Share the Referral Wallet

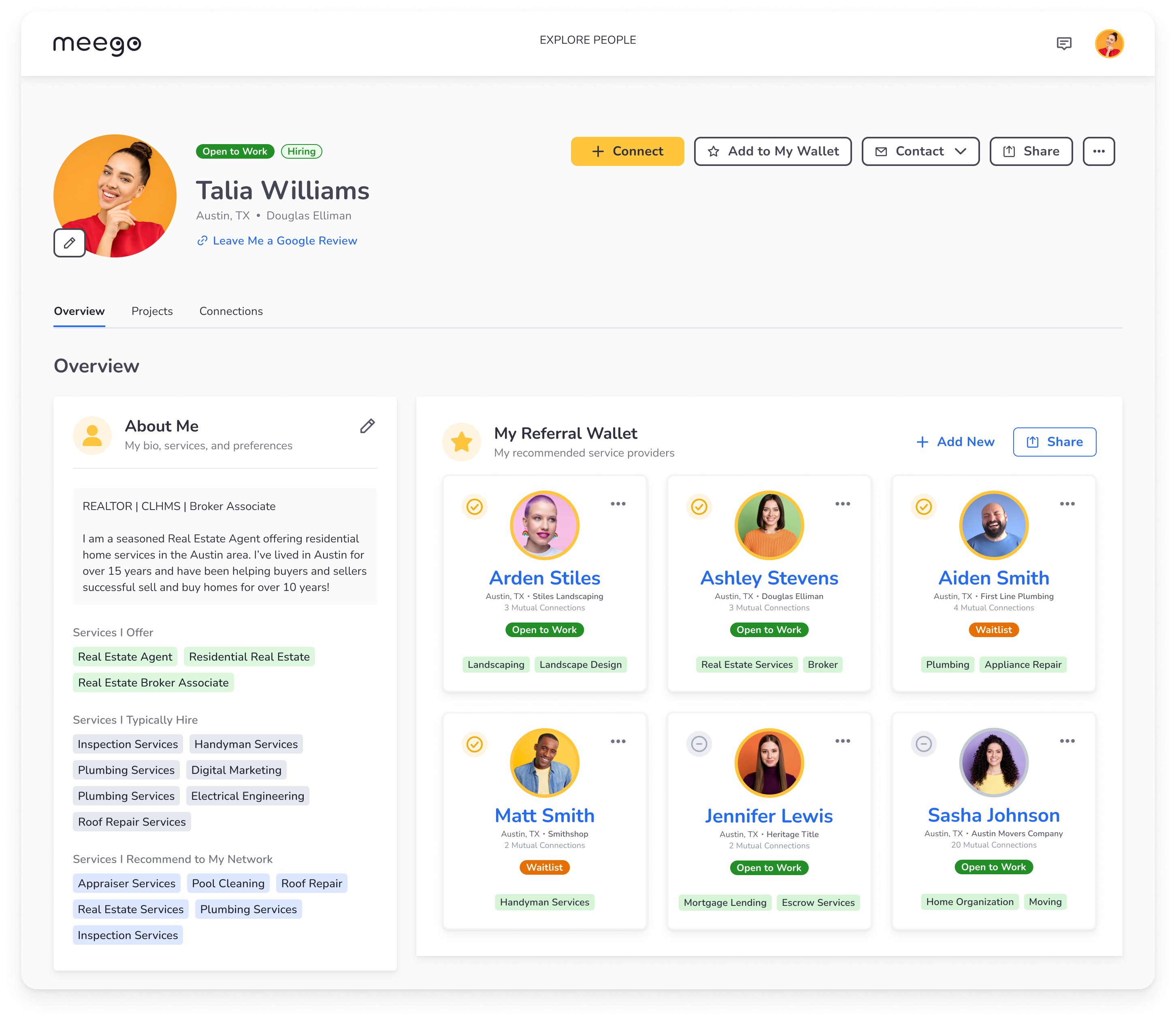(x=1054, y=442)
